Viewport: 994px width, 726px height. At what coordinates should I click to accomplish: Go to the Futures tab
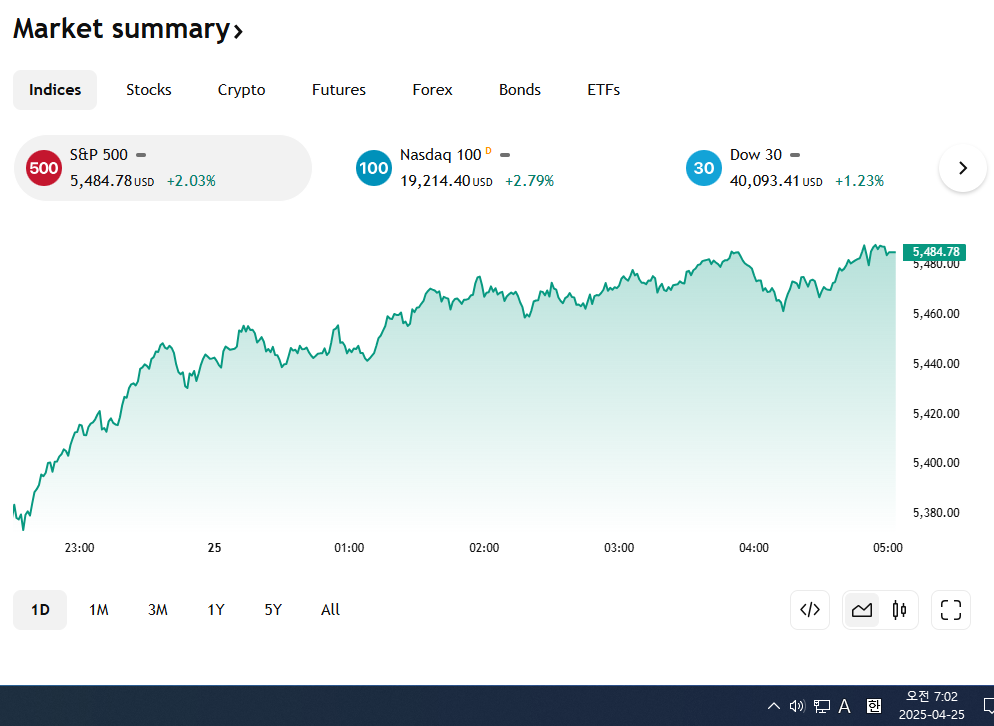[339, 90]
